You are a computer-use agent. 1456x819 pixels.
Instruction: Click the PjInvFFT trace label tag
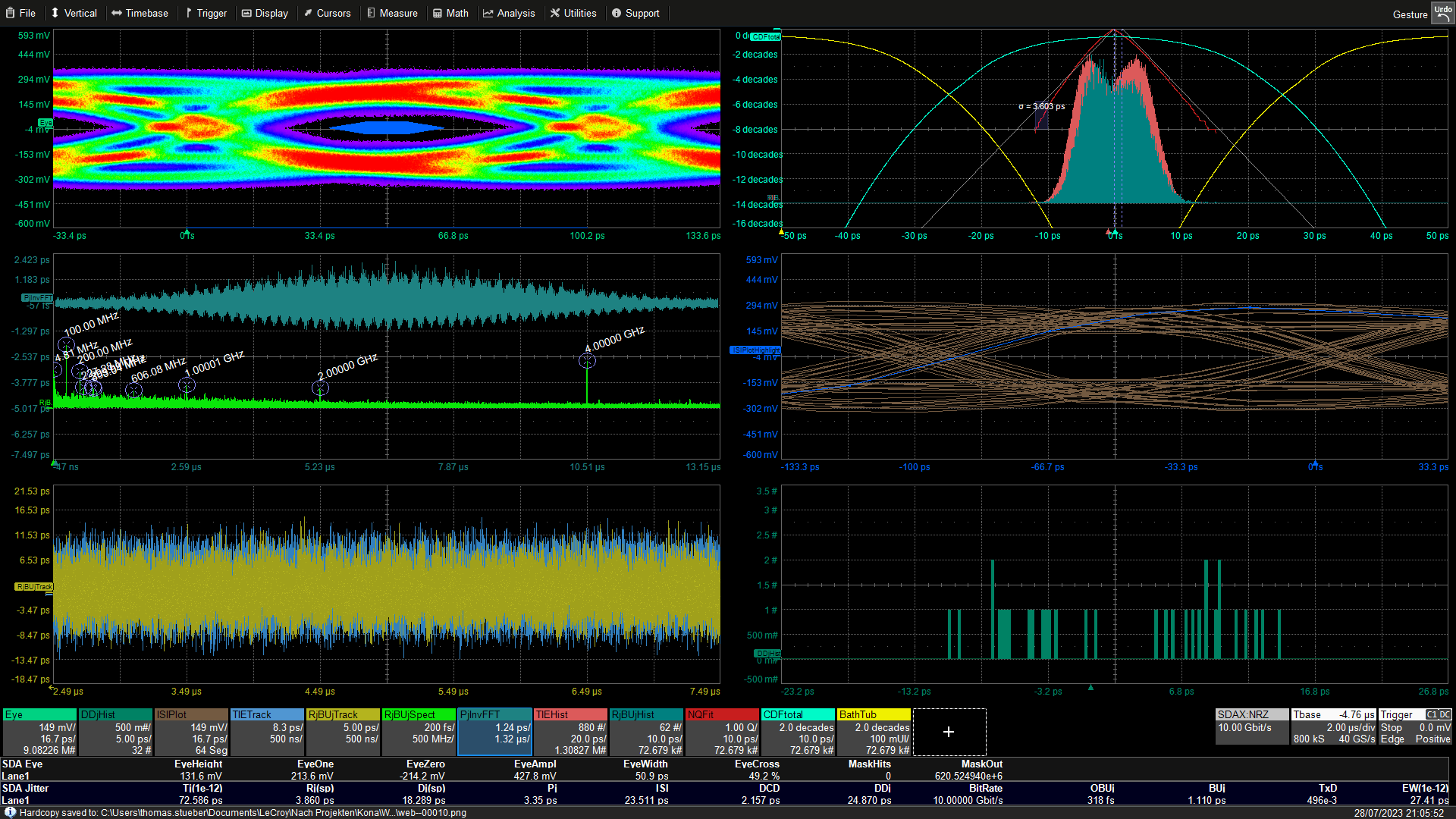(x=37, y=298)
